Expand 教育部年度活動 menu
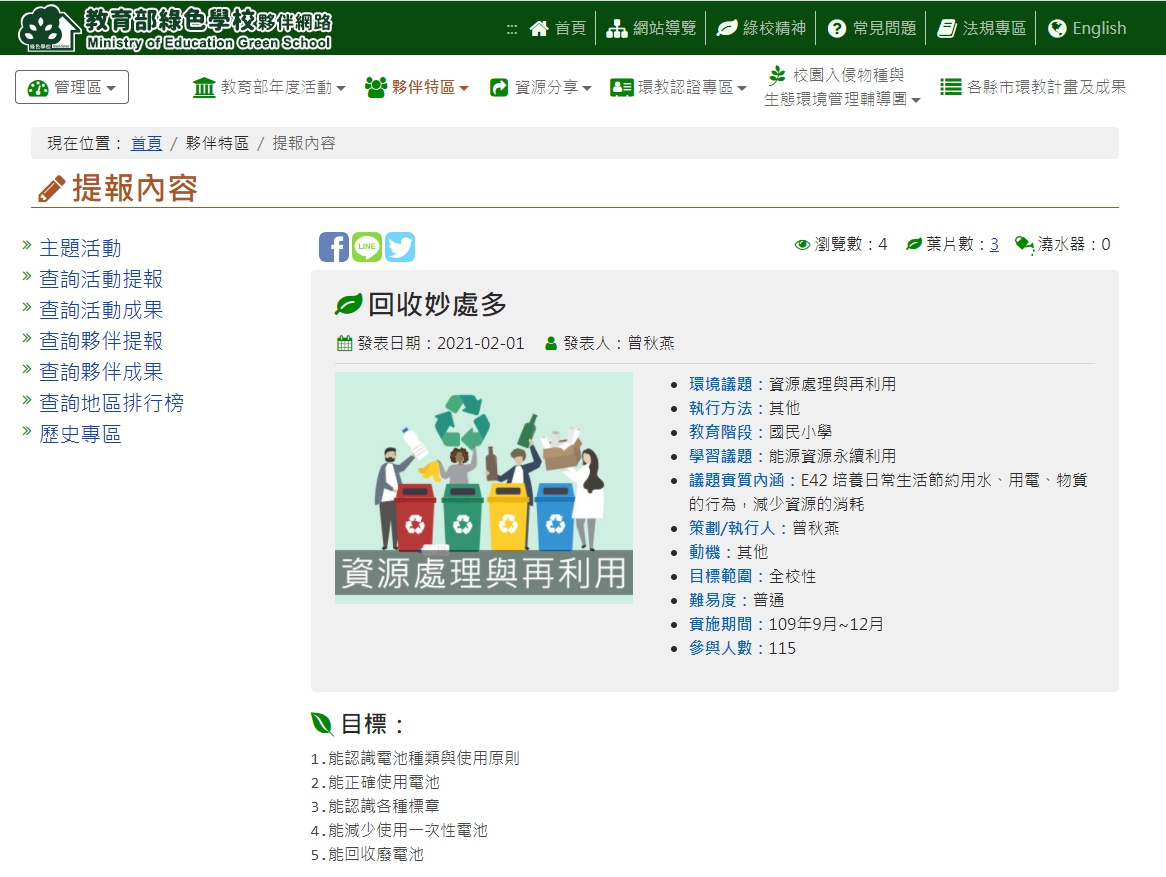 (x=269, y=88)
